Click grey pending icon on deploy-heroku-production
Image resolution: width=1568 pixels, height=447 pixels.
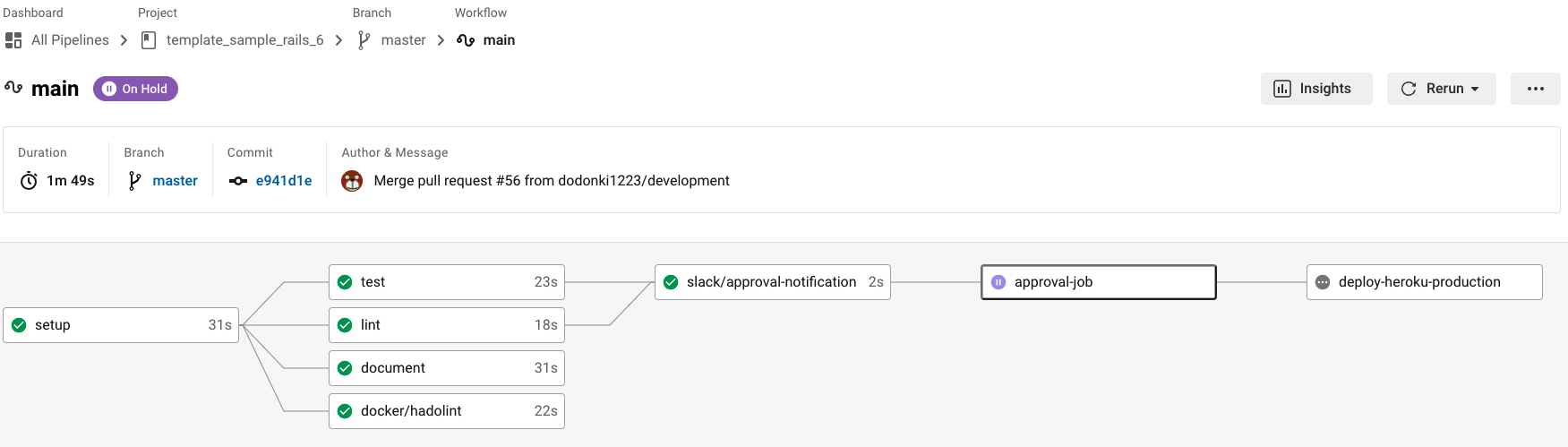pyautogui.click(x=1323, y=282)
